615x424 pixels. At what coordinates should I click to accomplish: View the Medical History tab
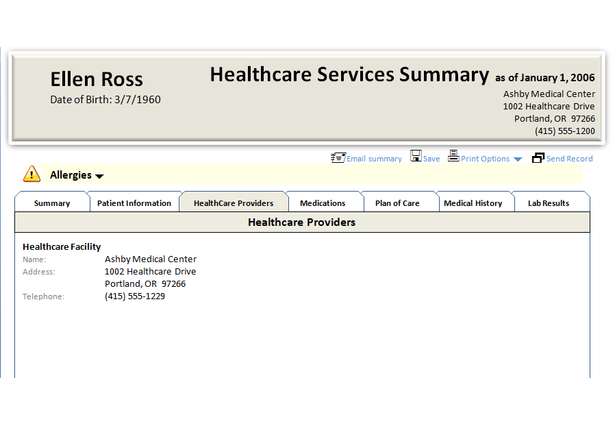click(473, 203)
